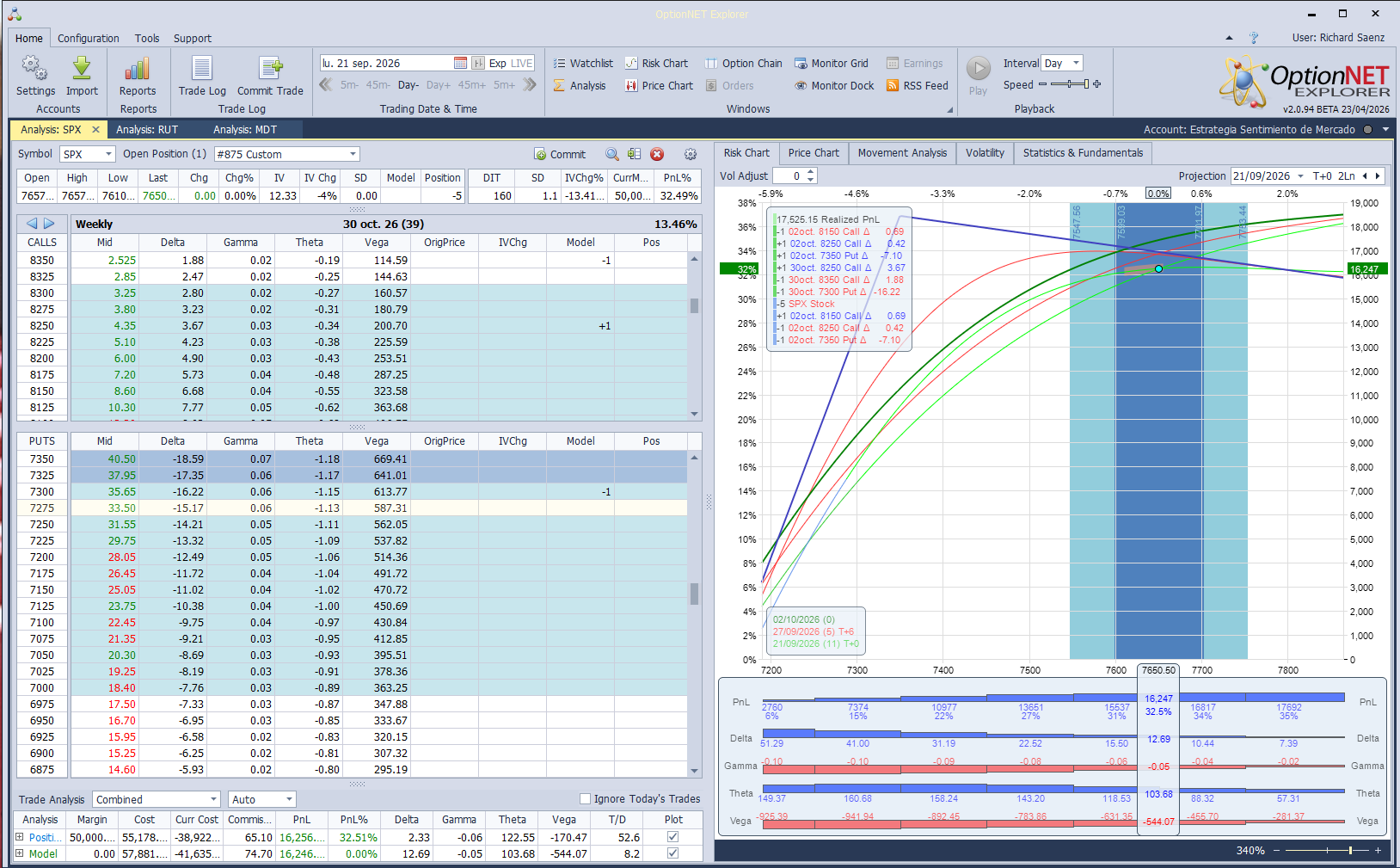Click the trading date input field
This screenshot has width=1400, height=868.
click(385, 63)
